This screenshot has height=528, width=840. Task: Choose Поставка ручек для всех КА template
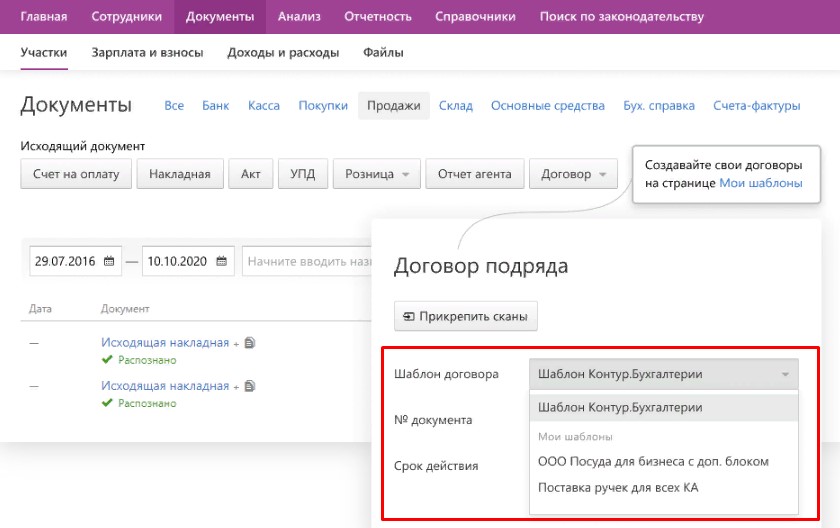coord(664,488)
